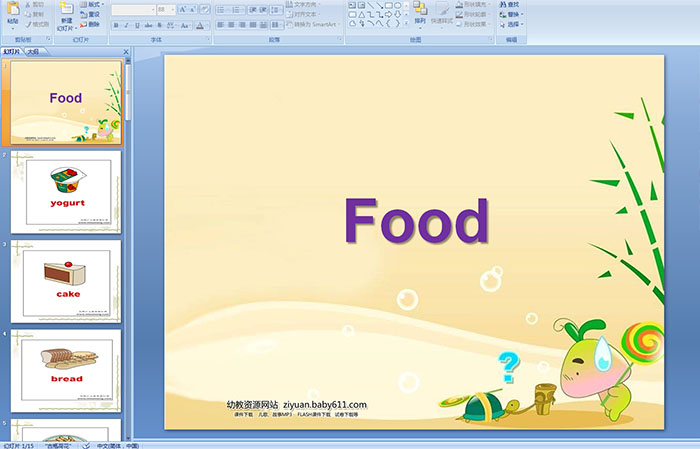Click the Increase Indent icon
Image resolution: width=700 pixels, height=449 pixels.
point(263,10)
